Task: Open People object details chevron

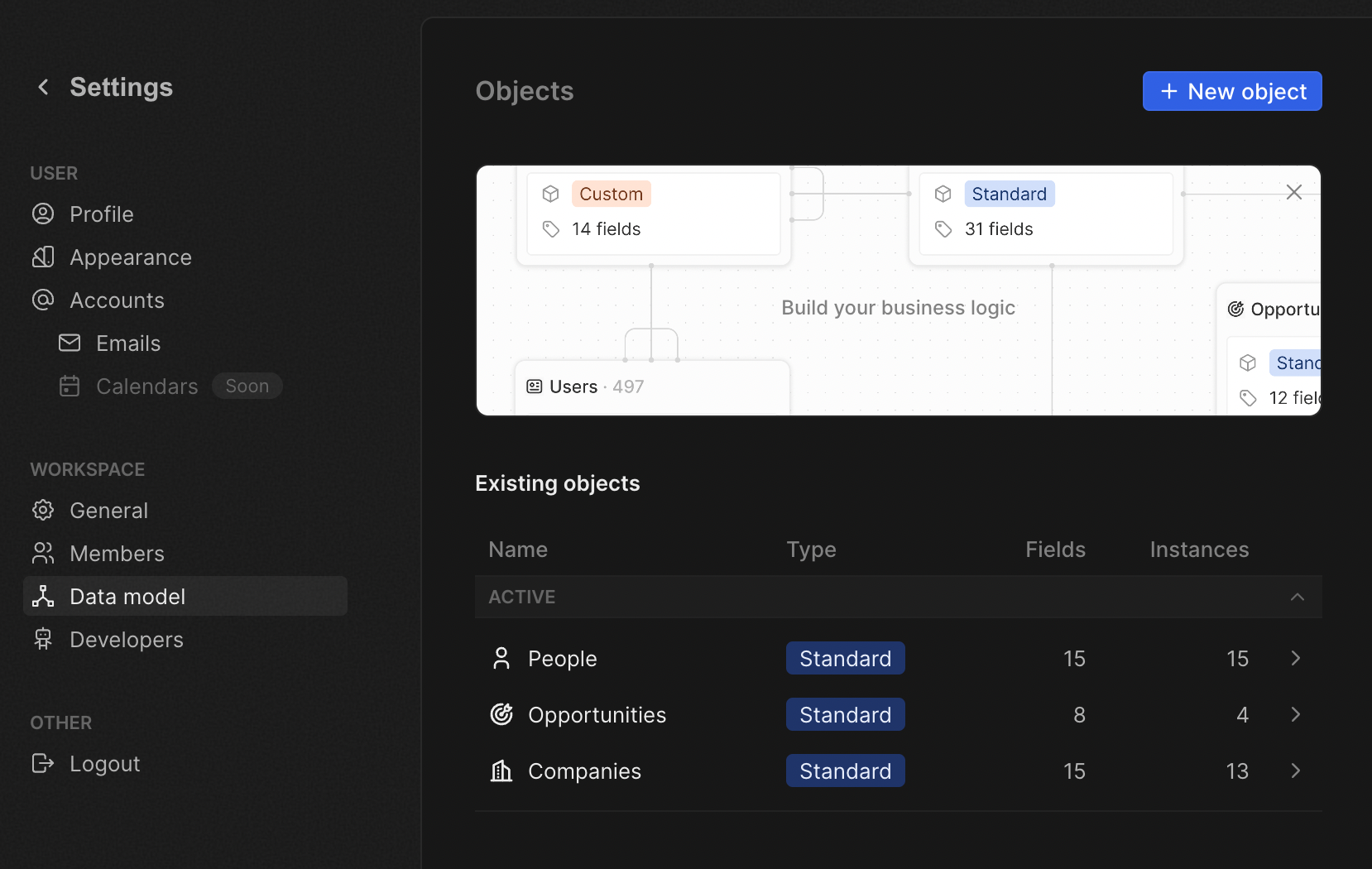Action: click(1296, 659)
